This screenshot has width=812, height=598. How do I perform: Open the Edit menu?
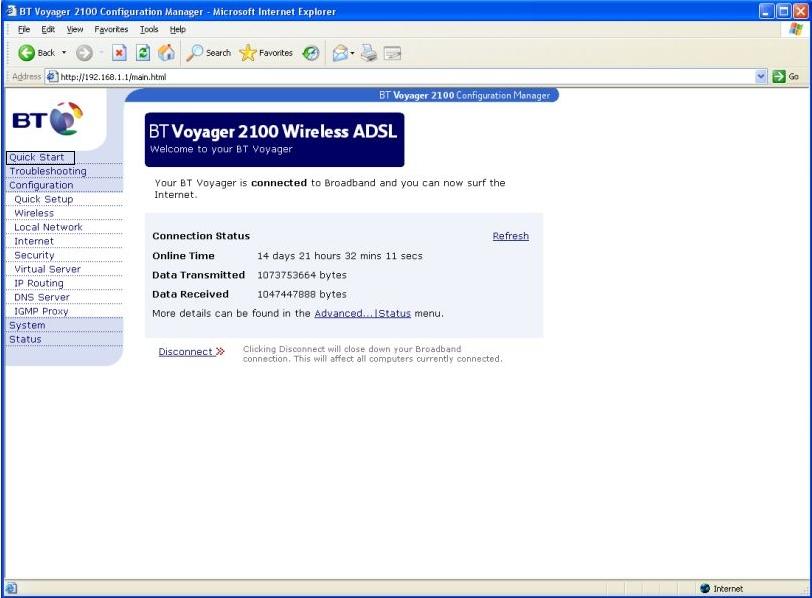(48, 30)
